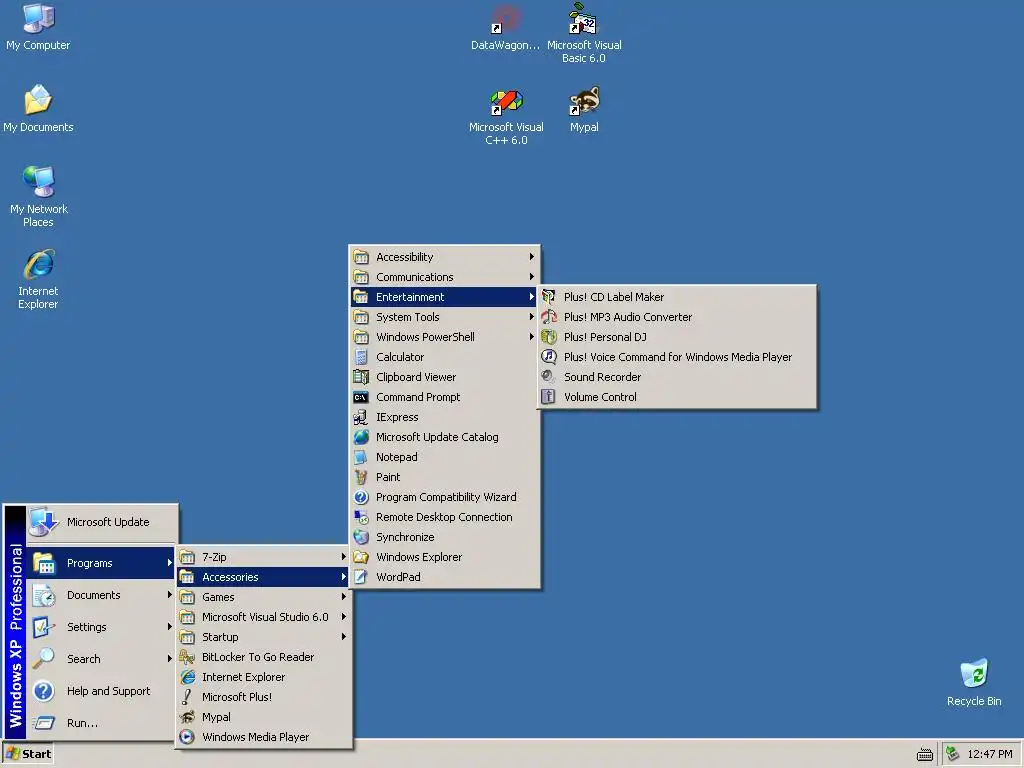Open the Recycle Bin
This screenshot has height=768, width=1024.
(974, 683)
